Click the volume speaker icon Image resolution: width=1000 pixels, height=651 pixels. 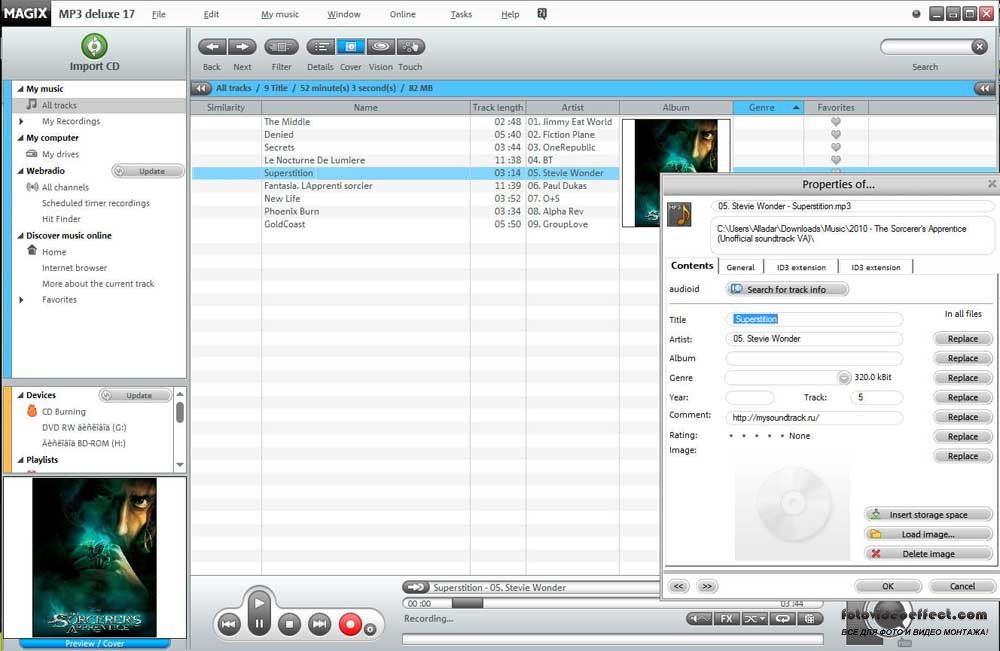(700, 618)
